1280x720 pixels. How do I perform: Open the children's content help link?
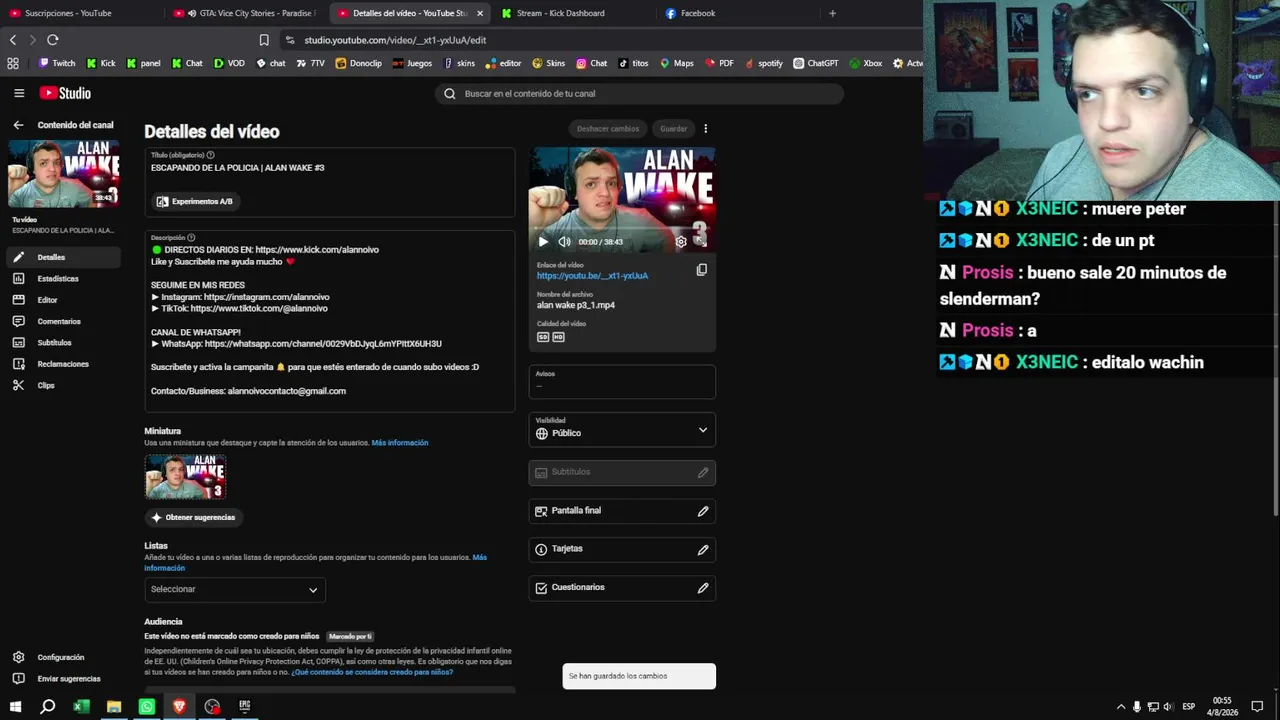372,672
